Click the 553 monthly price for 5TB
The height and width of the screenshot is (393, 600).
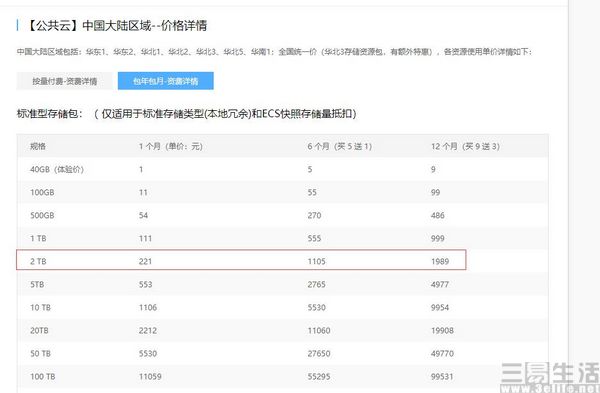pos(145,284)
